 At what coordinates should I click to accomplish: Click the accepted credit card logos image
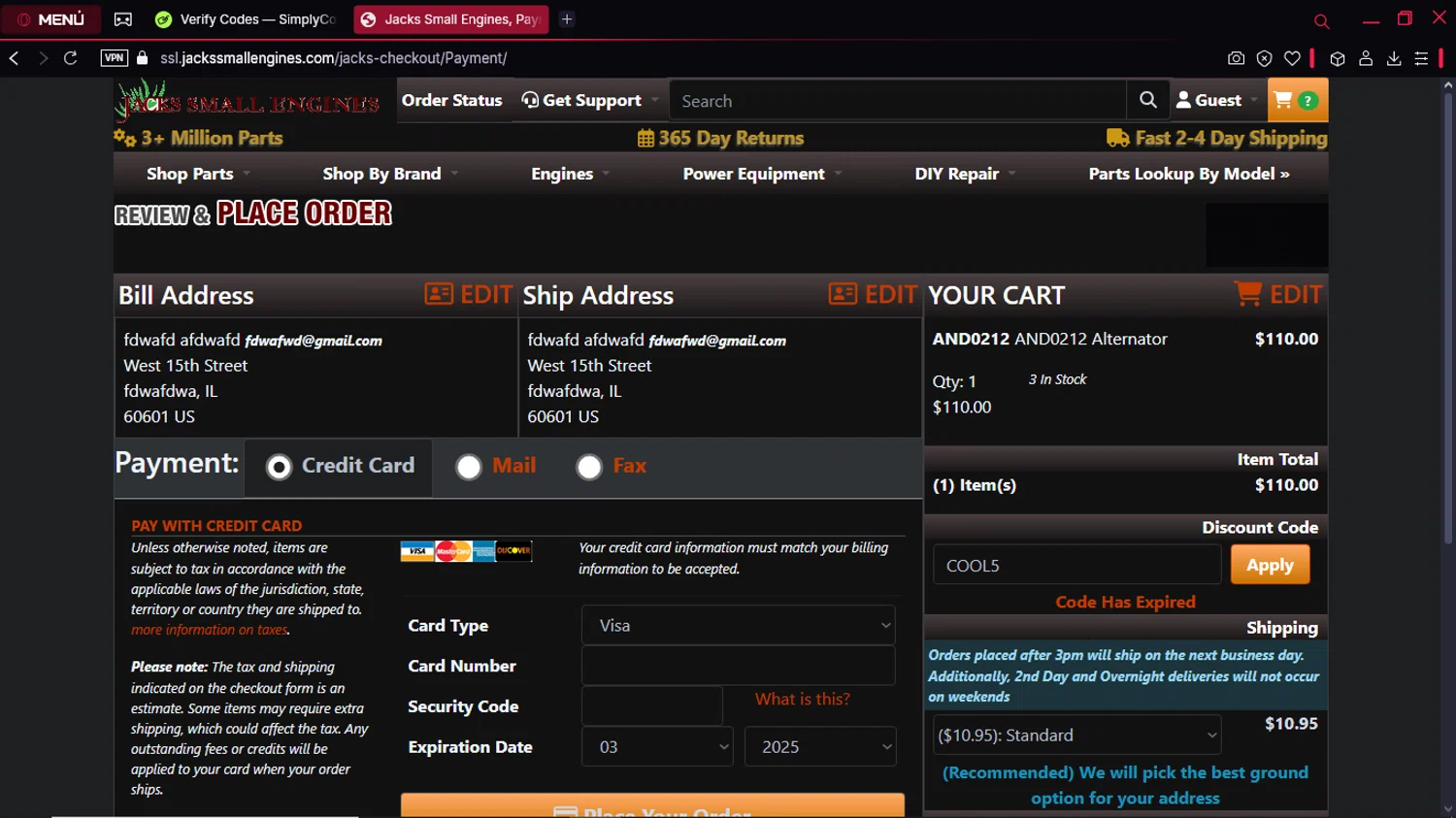[466, 551]
